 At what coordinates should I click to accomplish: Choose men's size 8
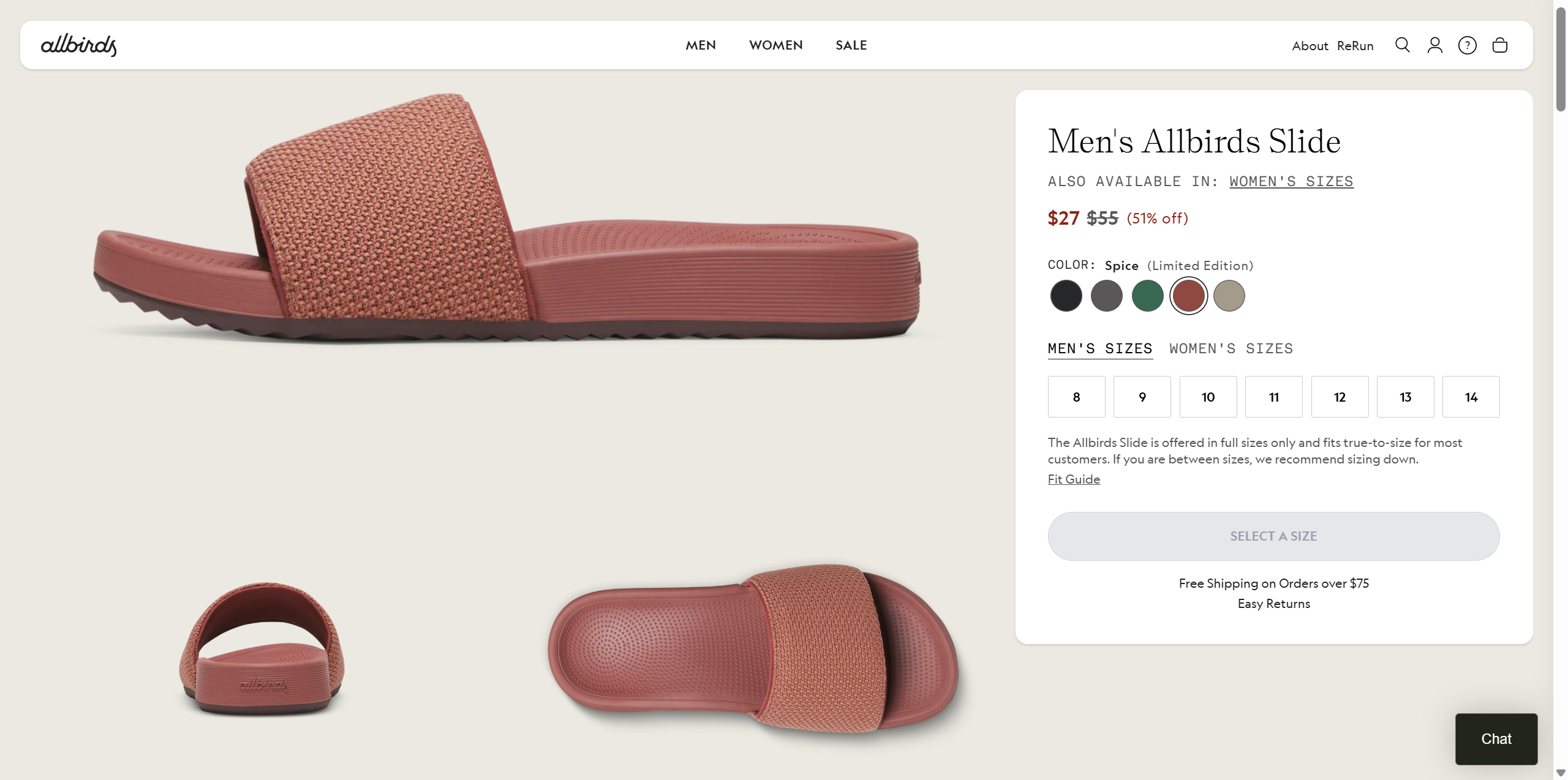click(1076, 397)
